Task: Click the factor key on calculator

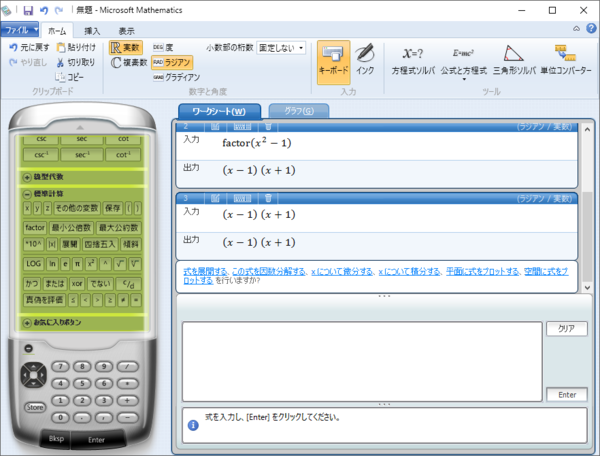Action: [35, 228]
